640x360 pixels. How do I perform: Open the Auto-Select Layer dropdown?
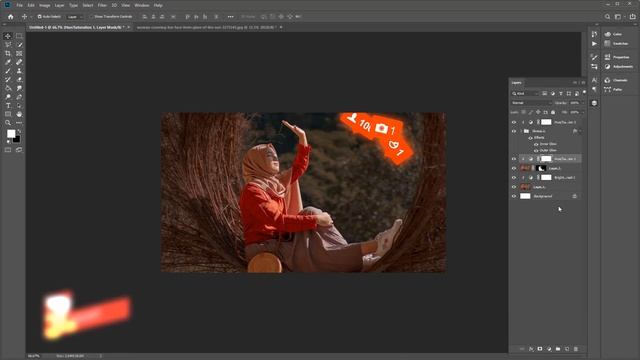point(75,17)
